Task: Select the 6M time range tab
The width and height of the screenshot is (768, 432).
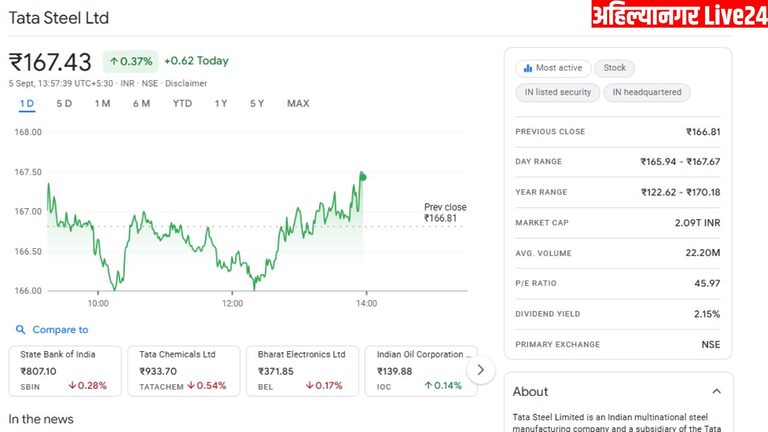Action: 141,104
